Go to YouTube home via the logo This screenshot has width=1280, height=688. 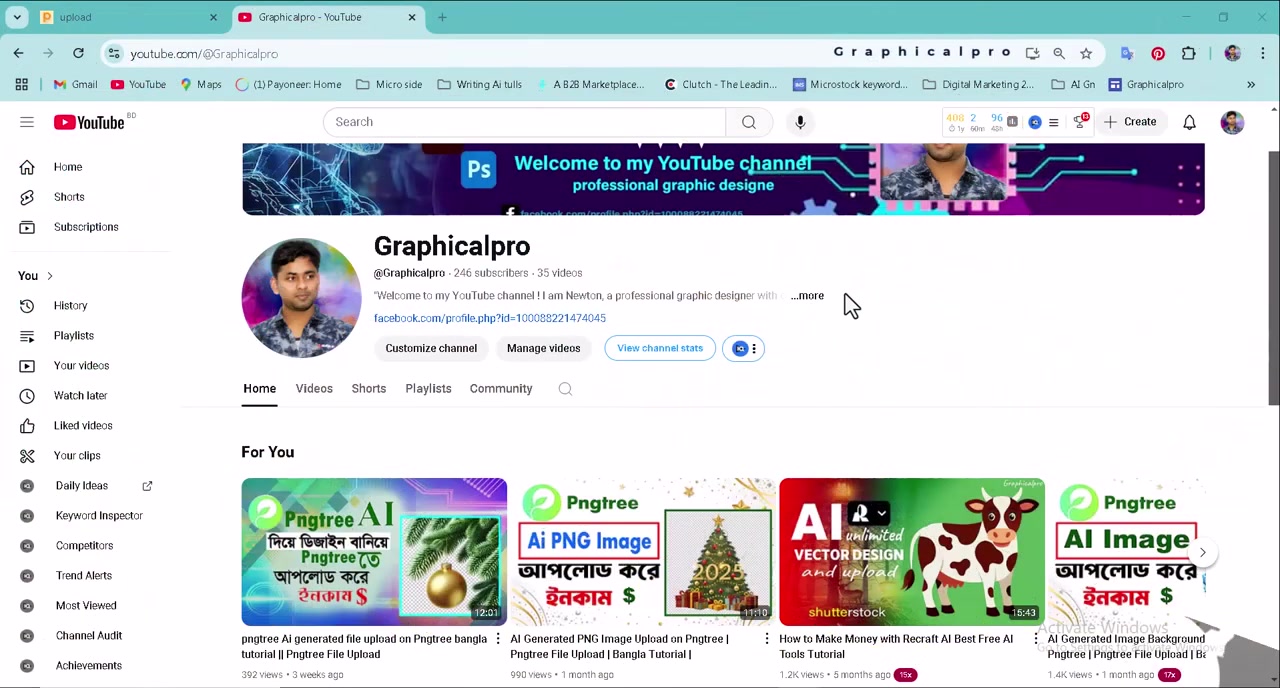pyautogui.click(x=90, y=122)
